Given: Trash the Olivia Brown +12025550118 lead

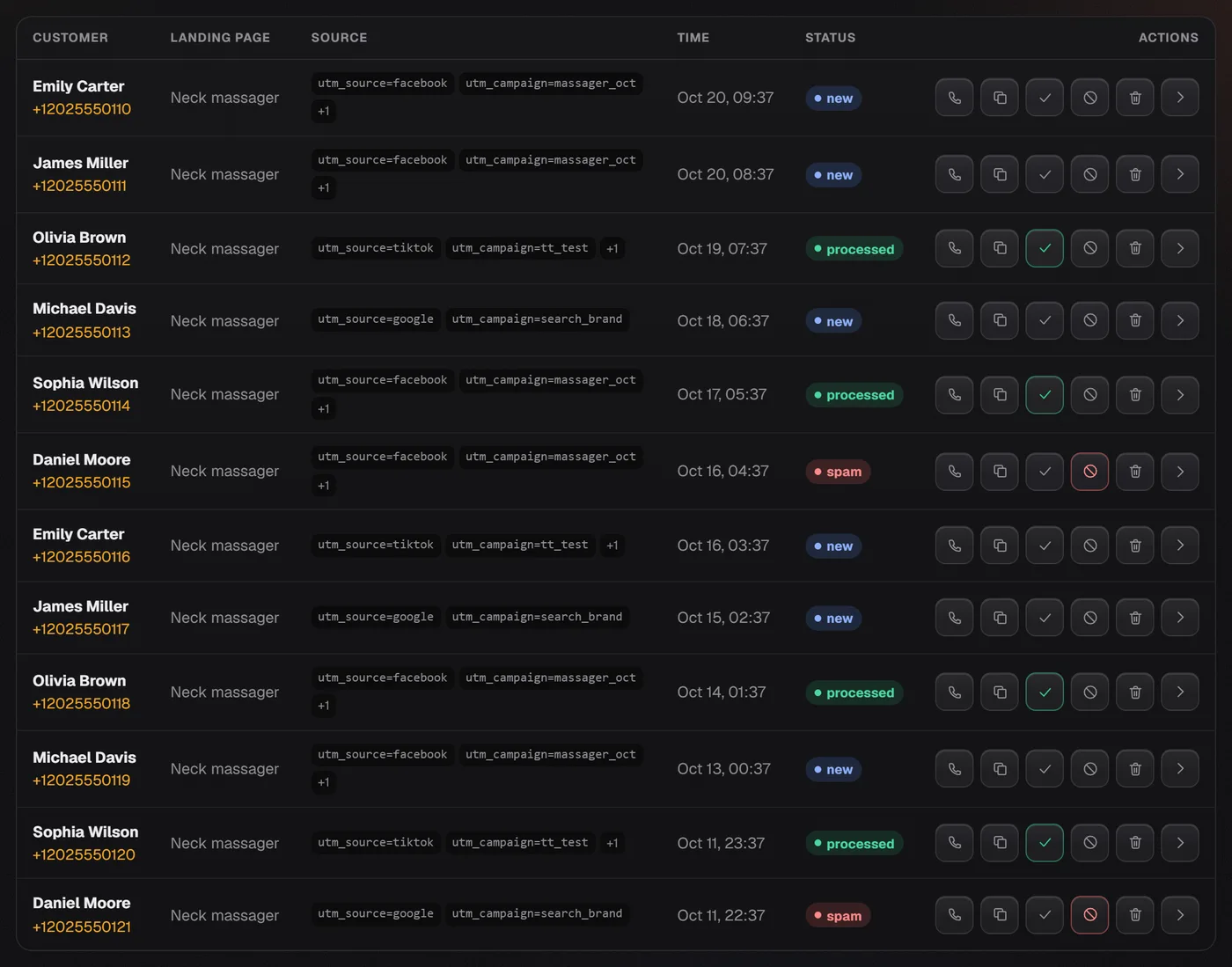Looking at the screenshot, I should [1135, 692].
